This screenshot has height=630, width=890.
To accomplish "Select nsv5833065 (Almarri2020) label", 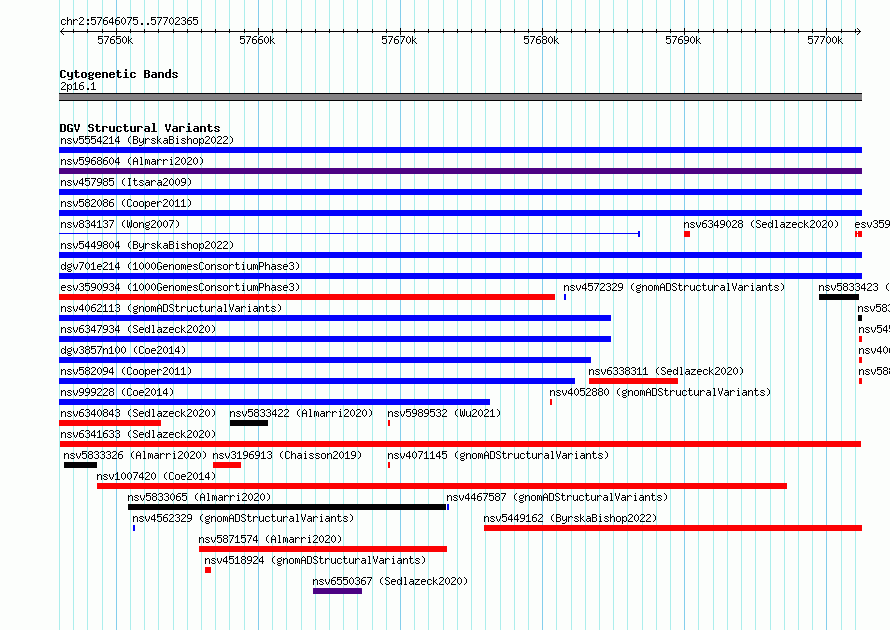I will click(199, 497).
